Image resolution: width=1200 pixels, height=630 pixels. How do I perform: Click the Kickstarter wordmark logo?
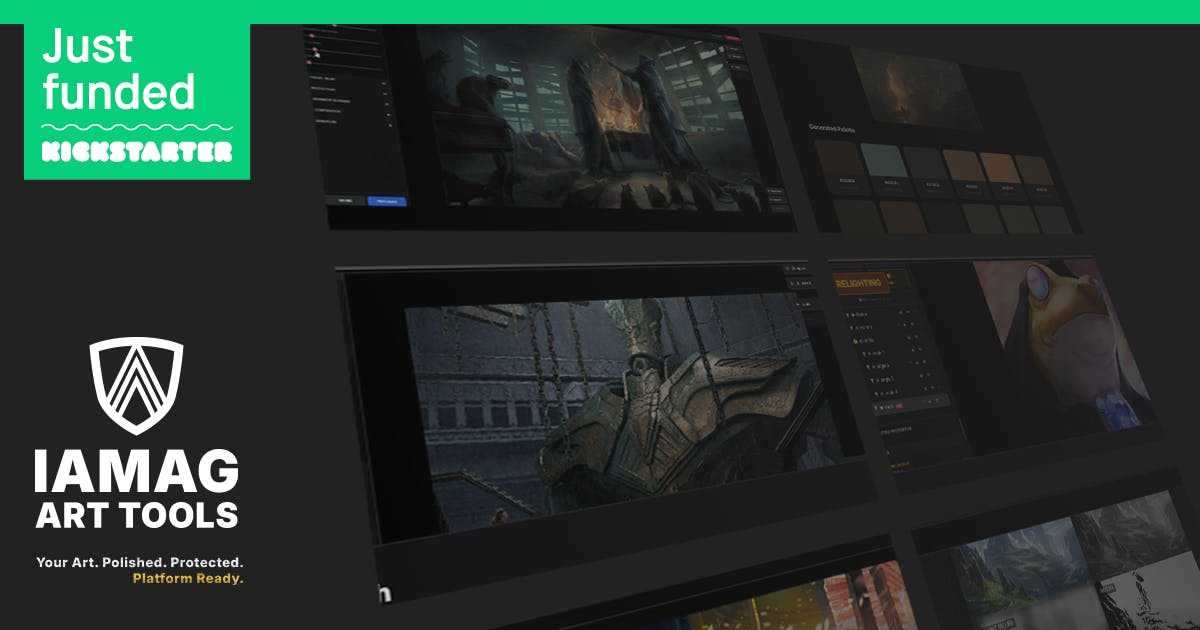[x=137, y=152]
